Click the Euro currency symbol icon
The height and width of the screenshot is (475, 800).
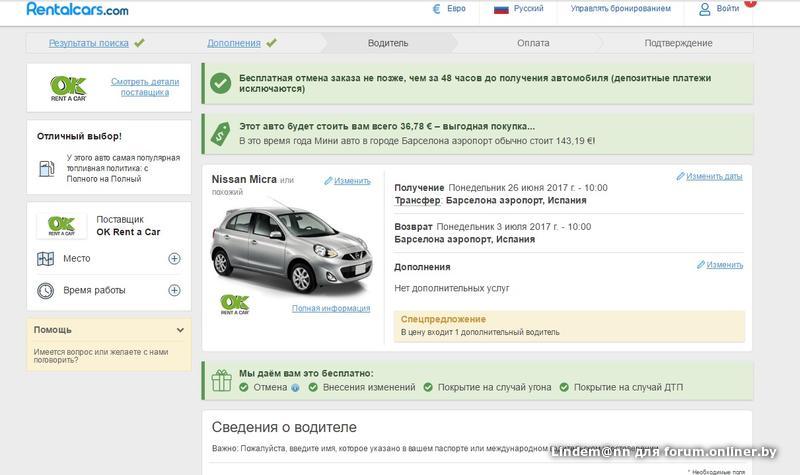click(x=436, y=9)
